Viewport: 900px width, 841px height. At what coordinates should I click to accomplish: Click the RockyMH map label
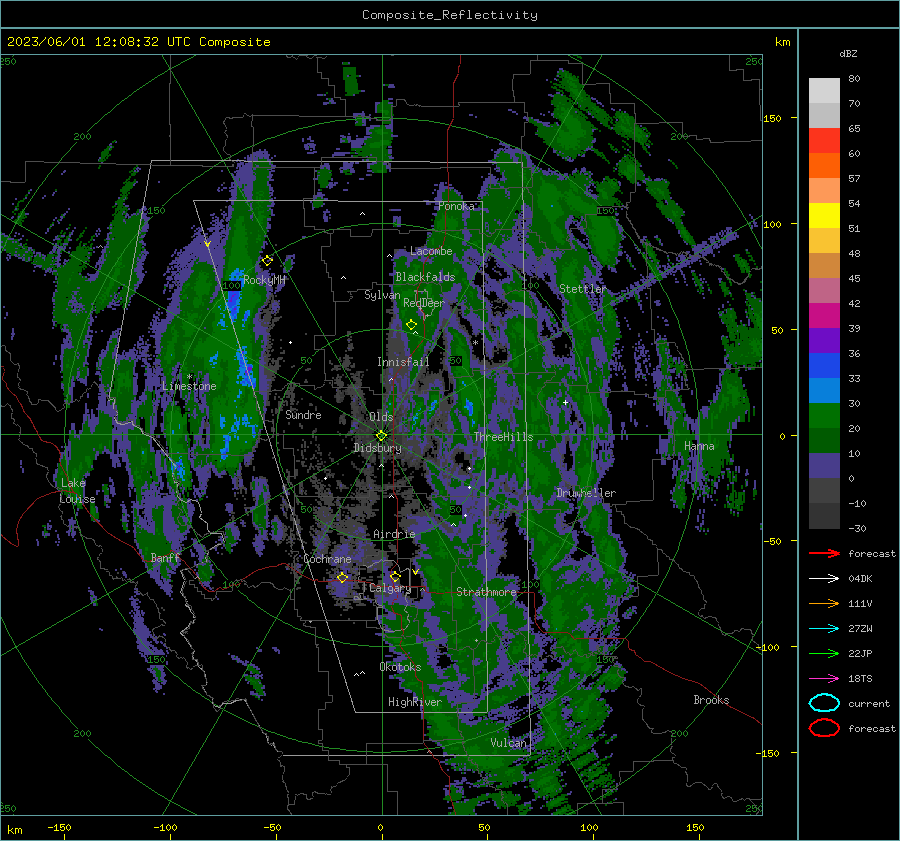(264, 280)
